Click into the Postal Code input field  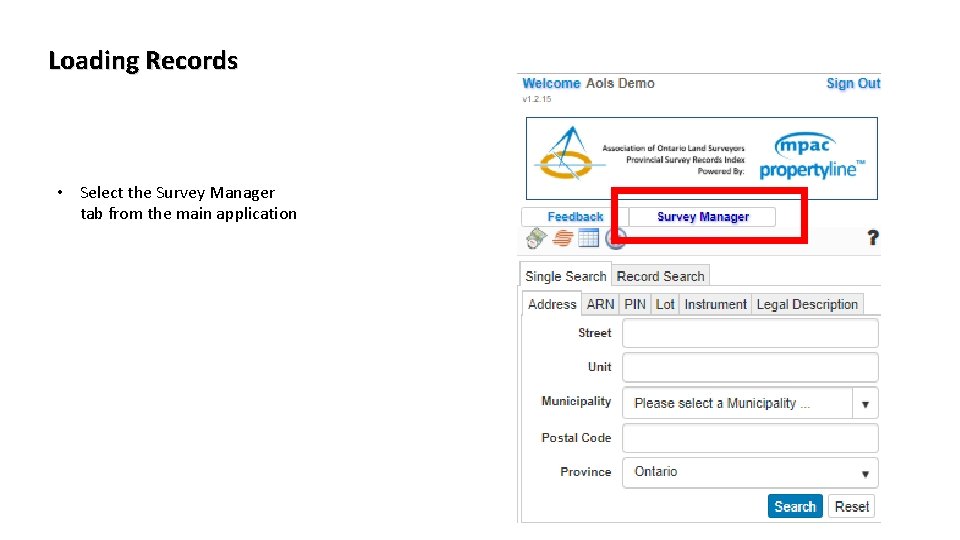(750, 438)
